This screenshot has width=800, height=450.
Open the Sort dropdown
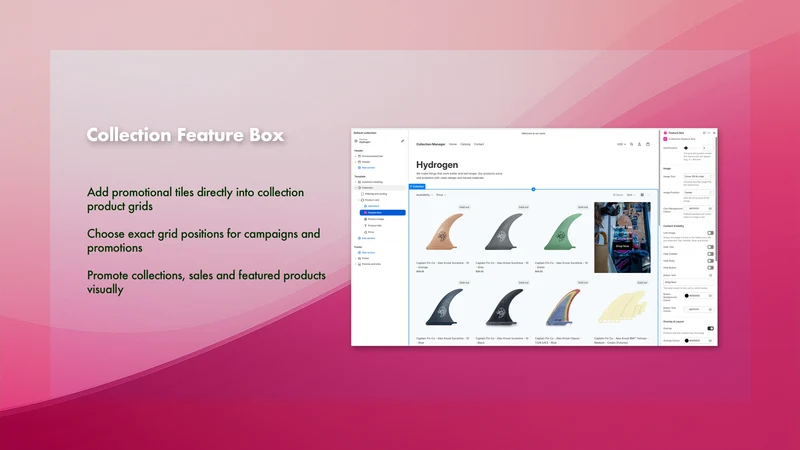[x=631, y=195]
